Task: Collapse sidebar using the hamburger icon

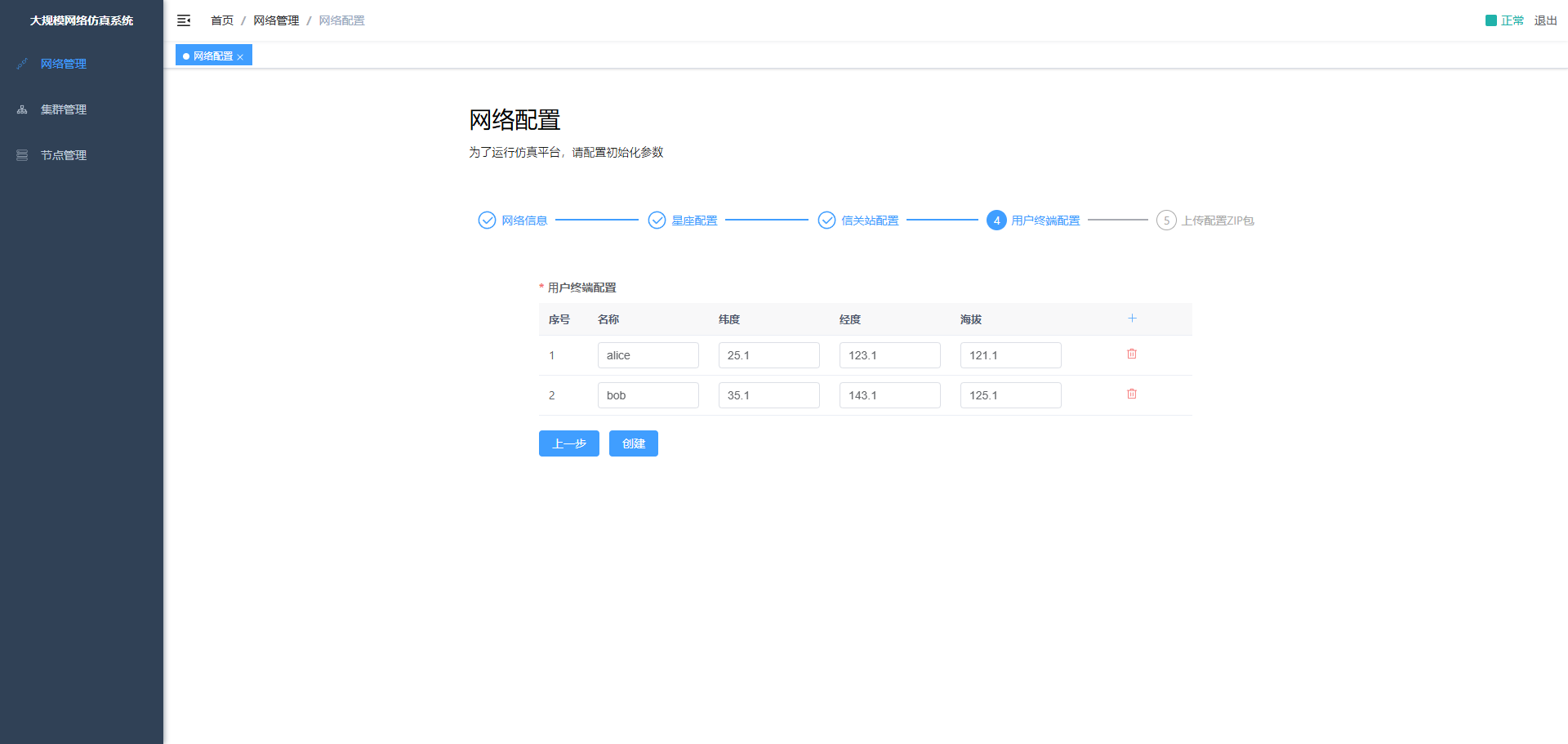Action: 184,20
